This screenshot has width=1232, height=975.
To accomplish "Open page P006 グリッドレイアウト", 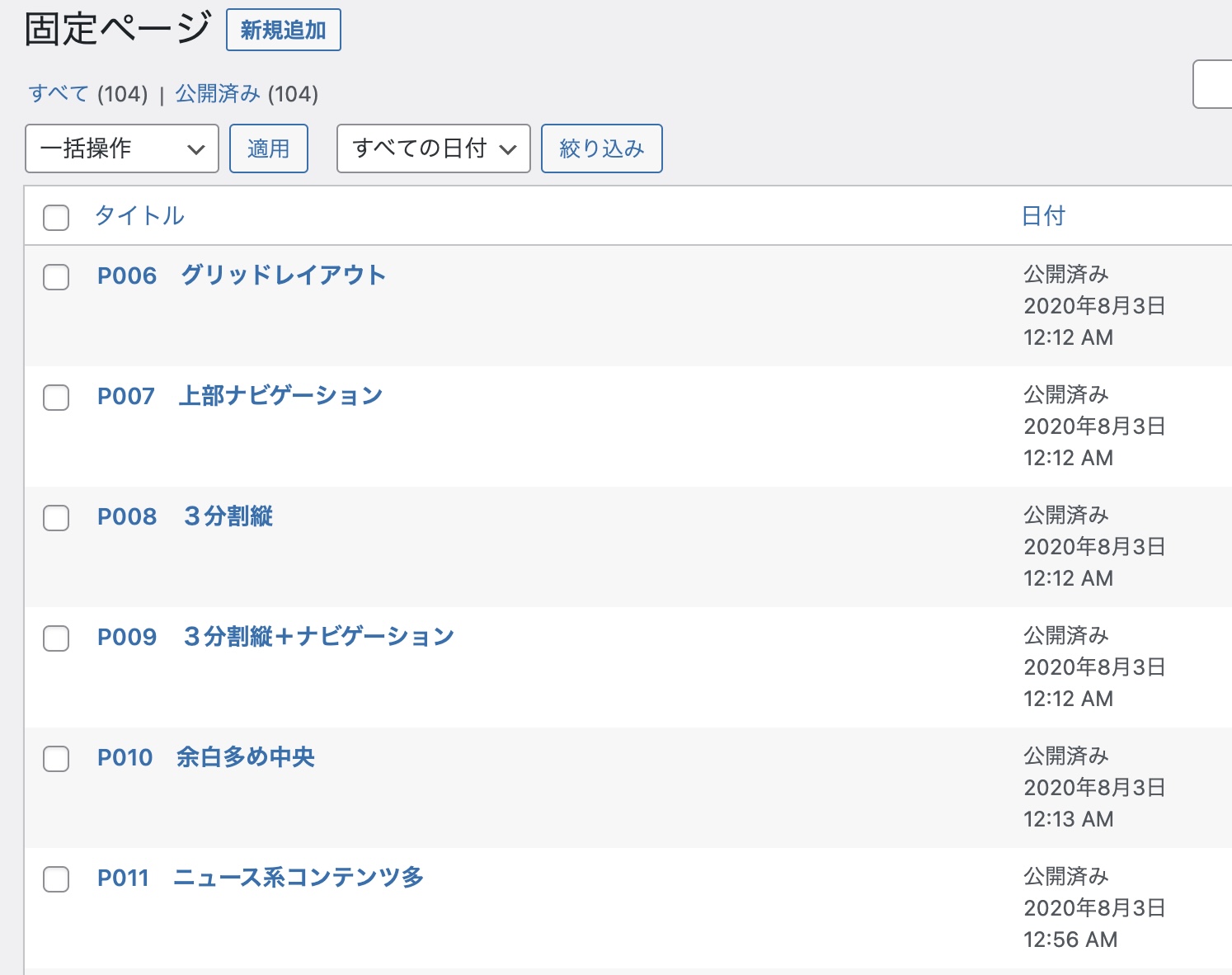I will point(241,276).
